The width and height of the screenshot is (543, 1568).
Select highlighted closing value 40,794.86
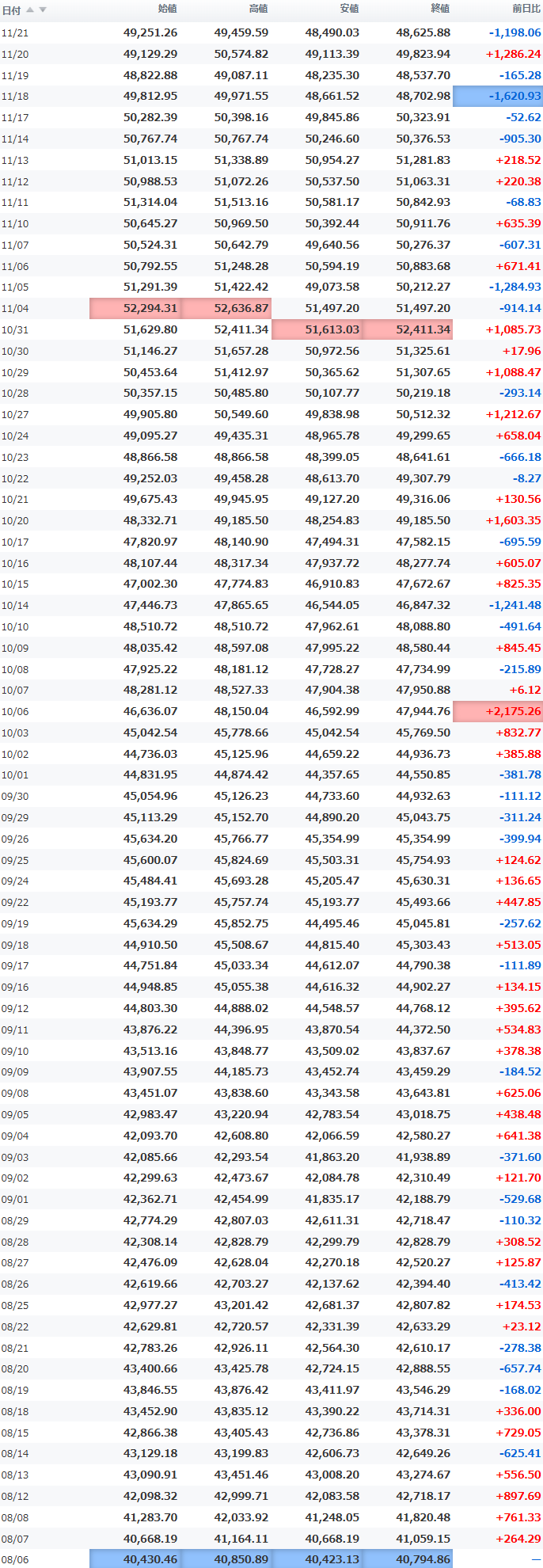click(x=408, y=1559)
